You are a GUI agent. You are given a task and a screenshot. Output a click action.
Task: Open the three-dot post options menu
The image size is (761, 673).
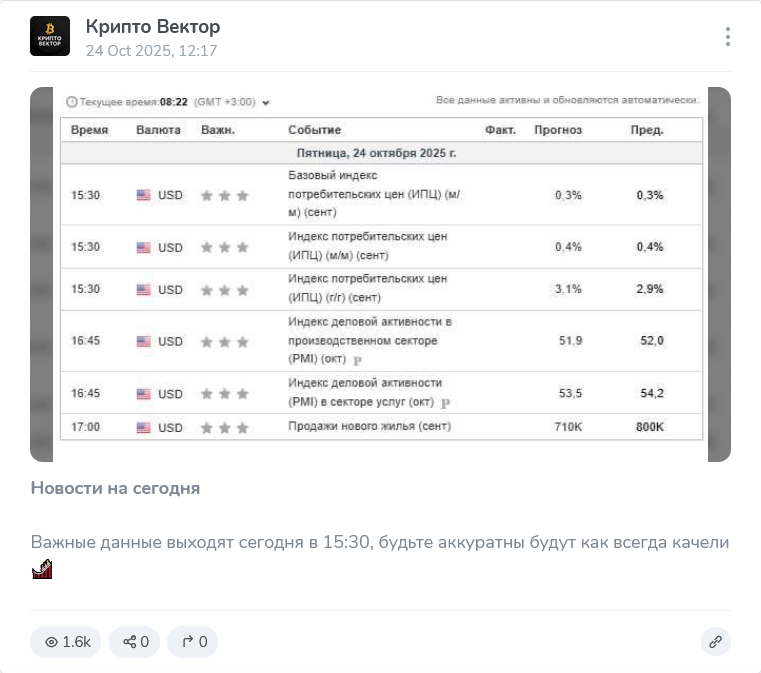pyautogui.click(x=728, y=37)
